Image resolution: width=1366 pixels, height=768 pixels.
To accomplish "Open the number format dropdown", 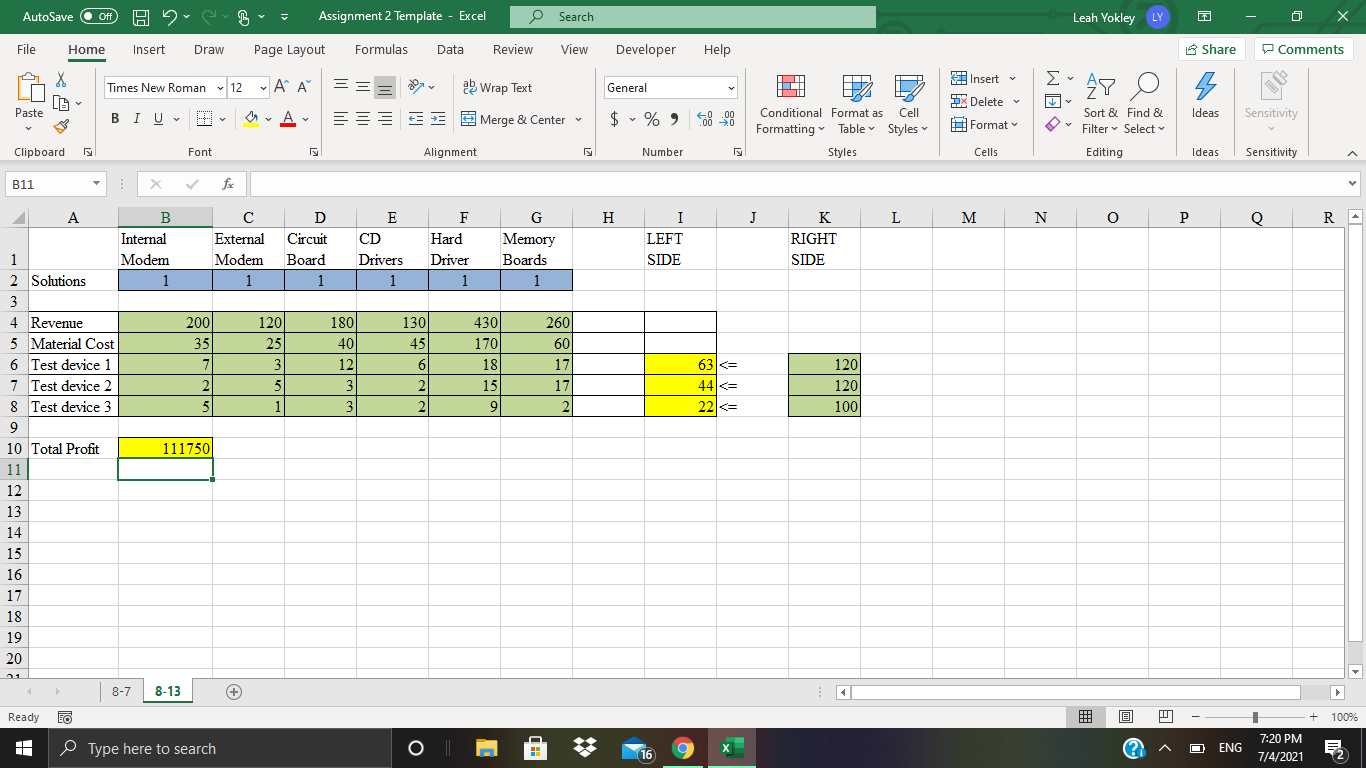I will click(731, 88).
